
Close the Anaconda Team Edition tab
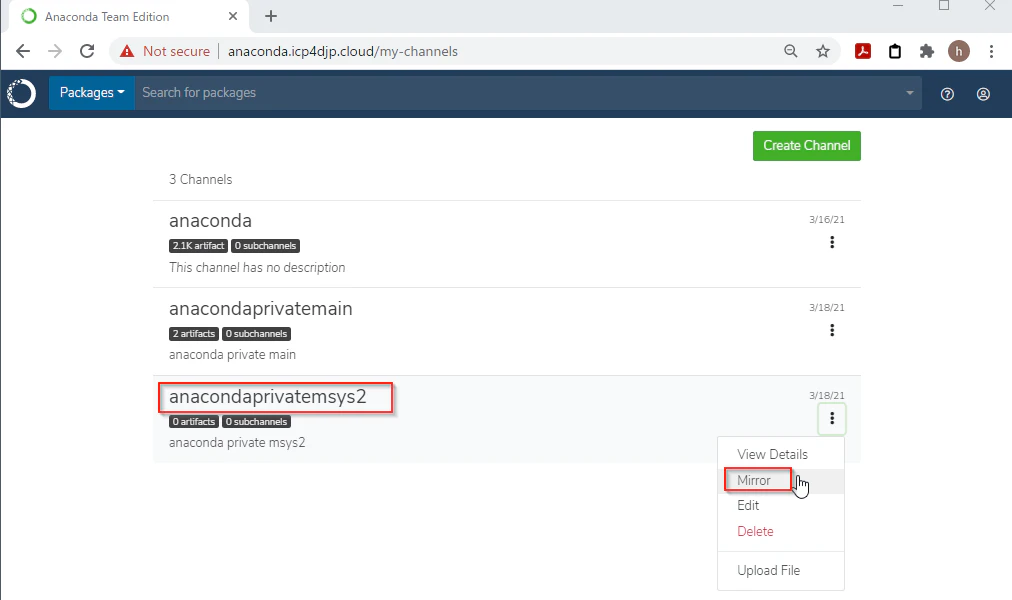233,16
